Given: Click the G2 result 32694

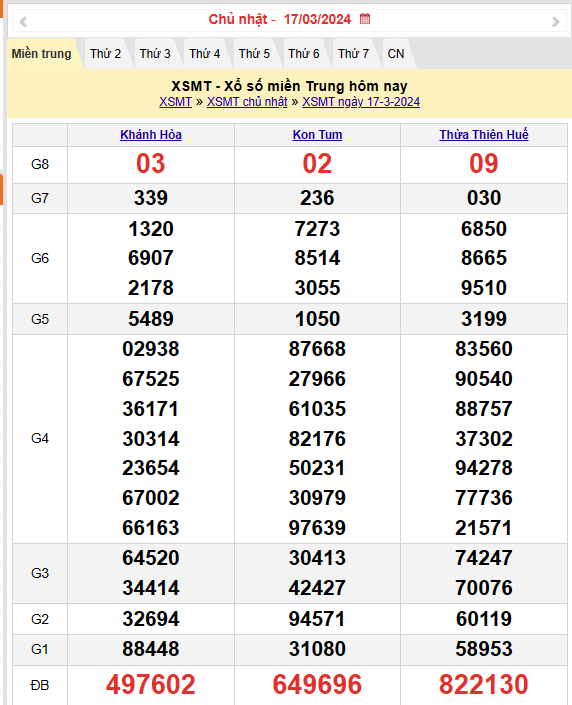Looking at the screenshot, I should point(151,619).
